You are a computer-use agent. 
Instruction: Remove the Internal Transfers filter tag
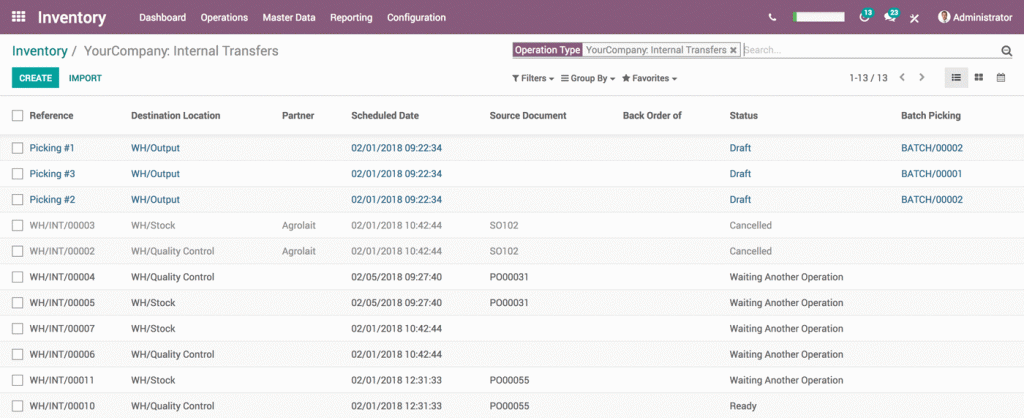pyautogui.click(x=733, y=49)
